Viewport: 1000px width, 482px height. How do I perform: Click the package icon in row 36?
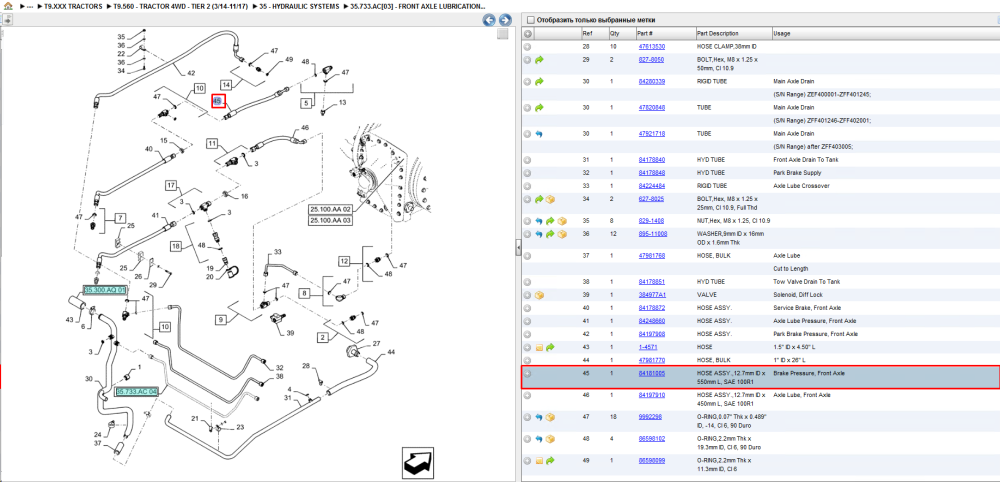coord(561,234)
